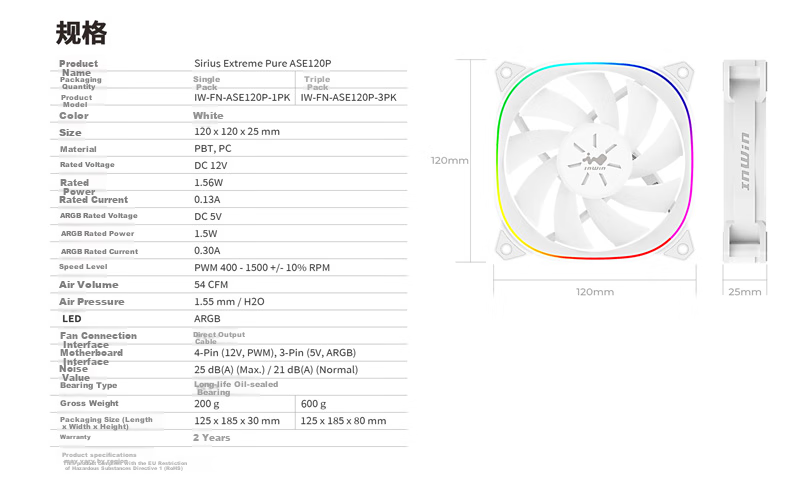Screen dimensions: 790x487
Task: Click the air volume value 54 CFM
Action: coord(211,285)
